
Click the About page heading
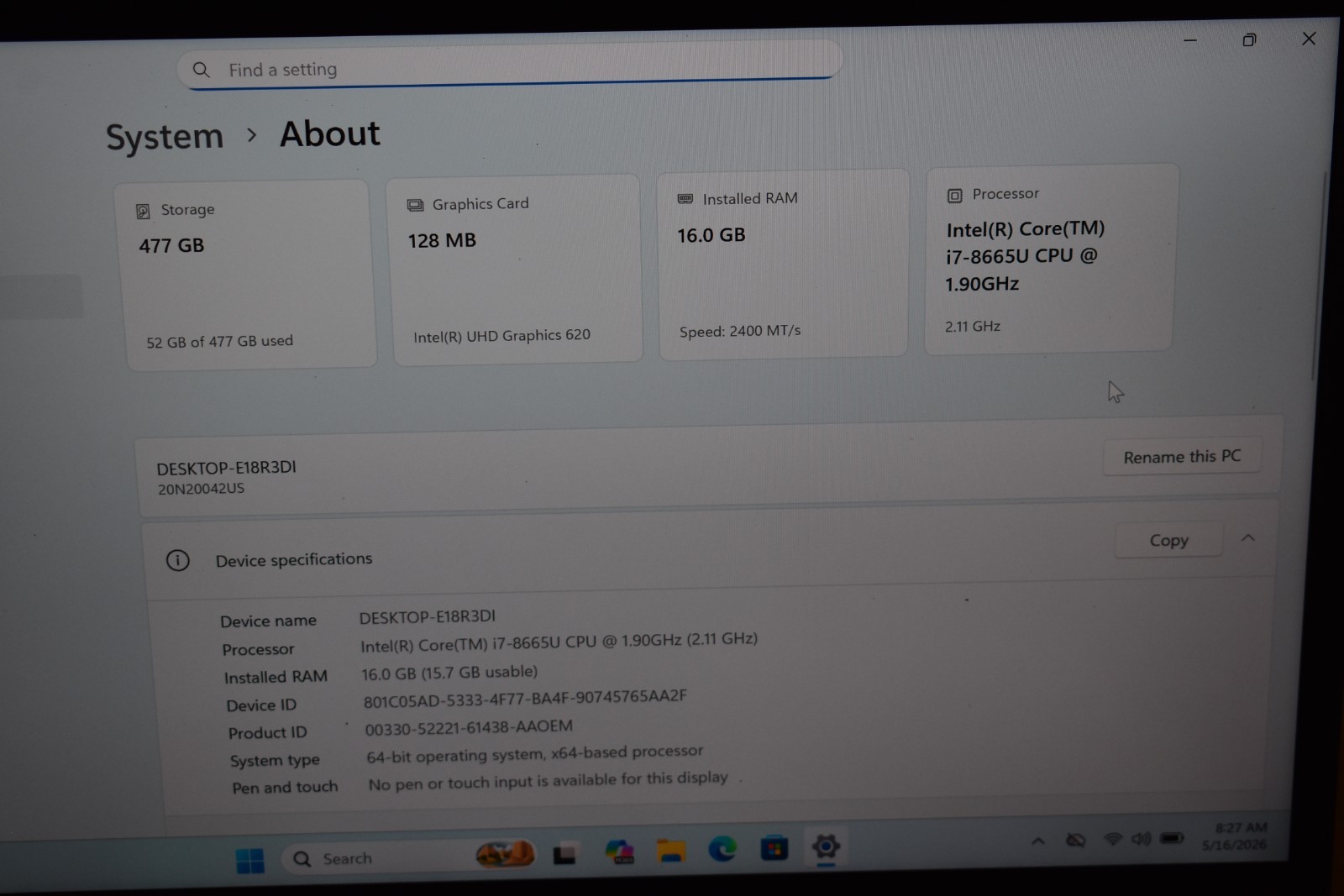click(330, 134)
